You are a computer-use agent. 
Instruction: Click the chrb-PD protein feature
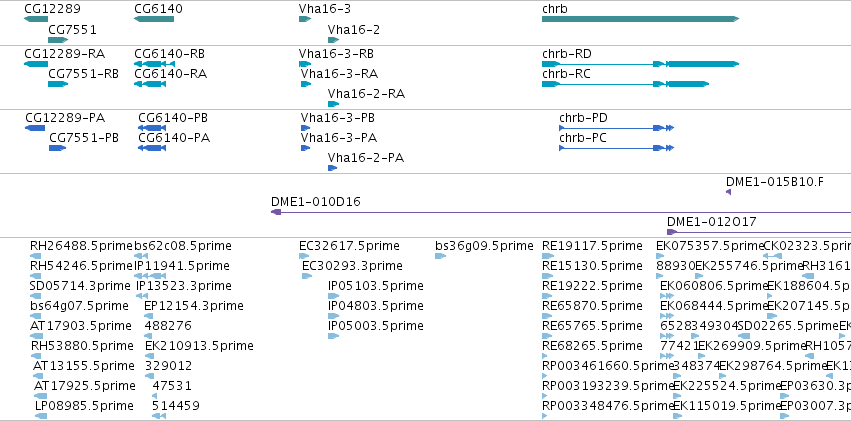[x=617, y=127]
